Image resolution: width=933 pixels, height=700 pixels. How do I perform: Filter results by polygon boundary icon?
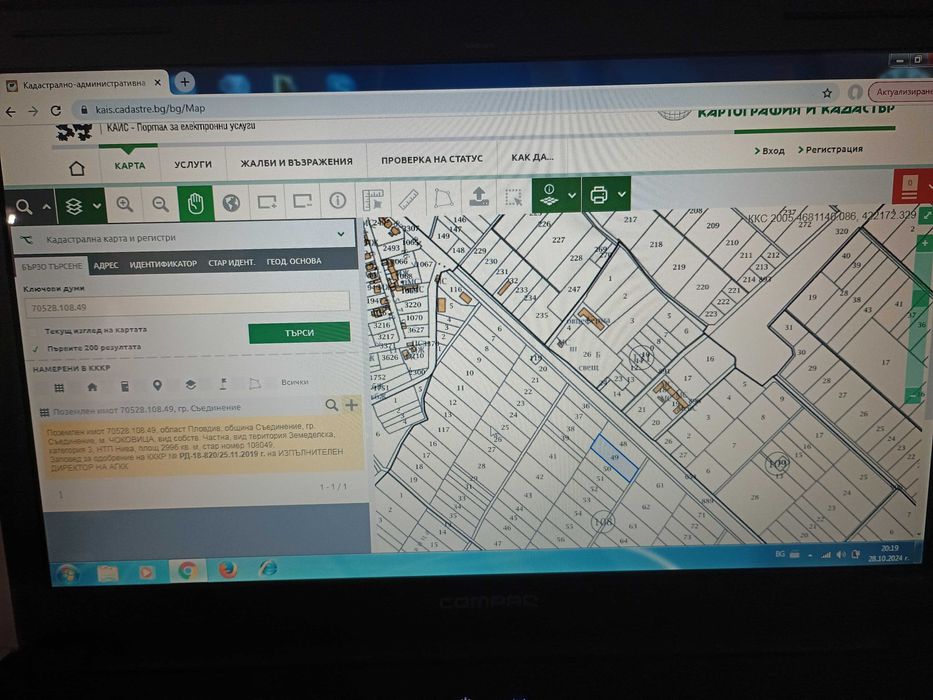(x=255, y=383)
